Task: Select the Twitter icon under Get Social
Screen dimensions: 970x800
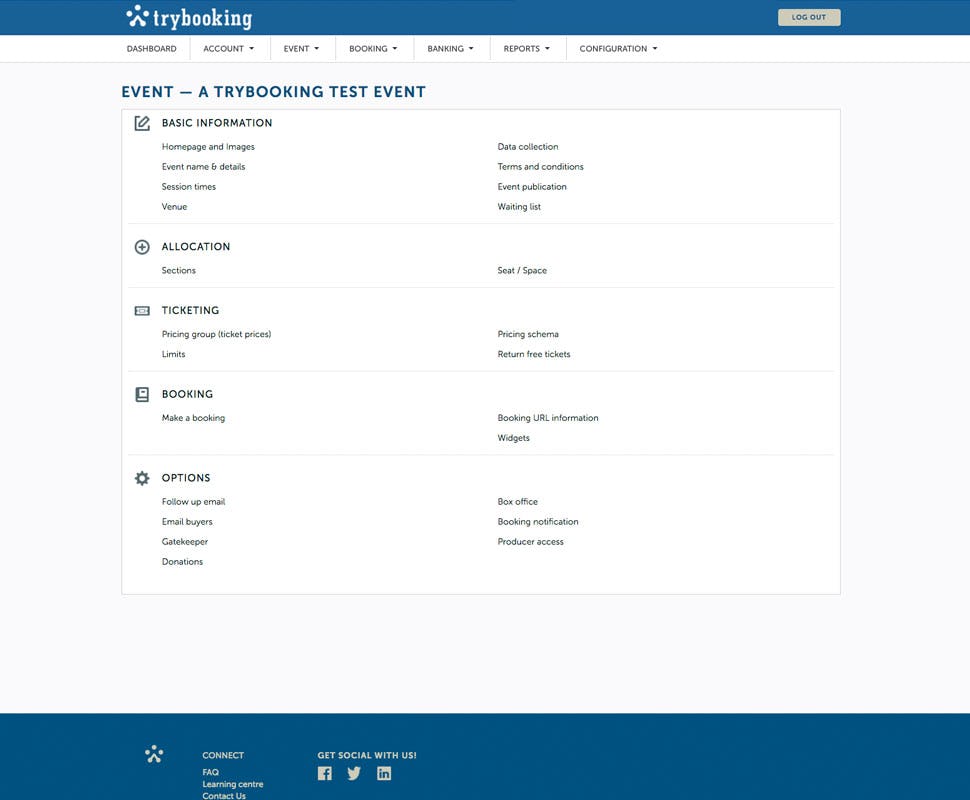Action: coord(354,773)
